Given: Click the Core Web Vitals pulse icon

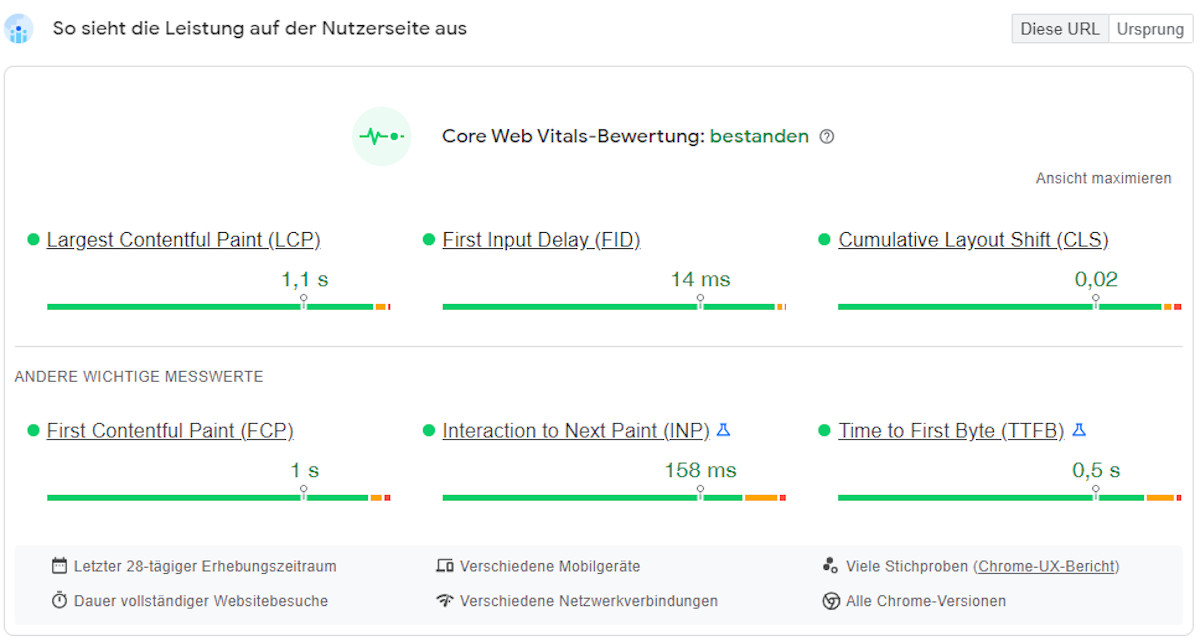Looking at the screenshot, I should click(382, 136).
